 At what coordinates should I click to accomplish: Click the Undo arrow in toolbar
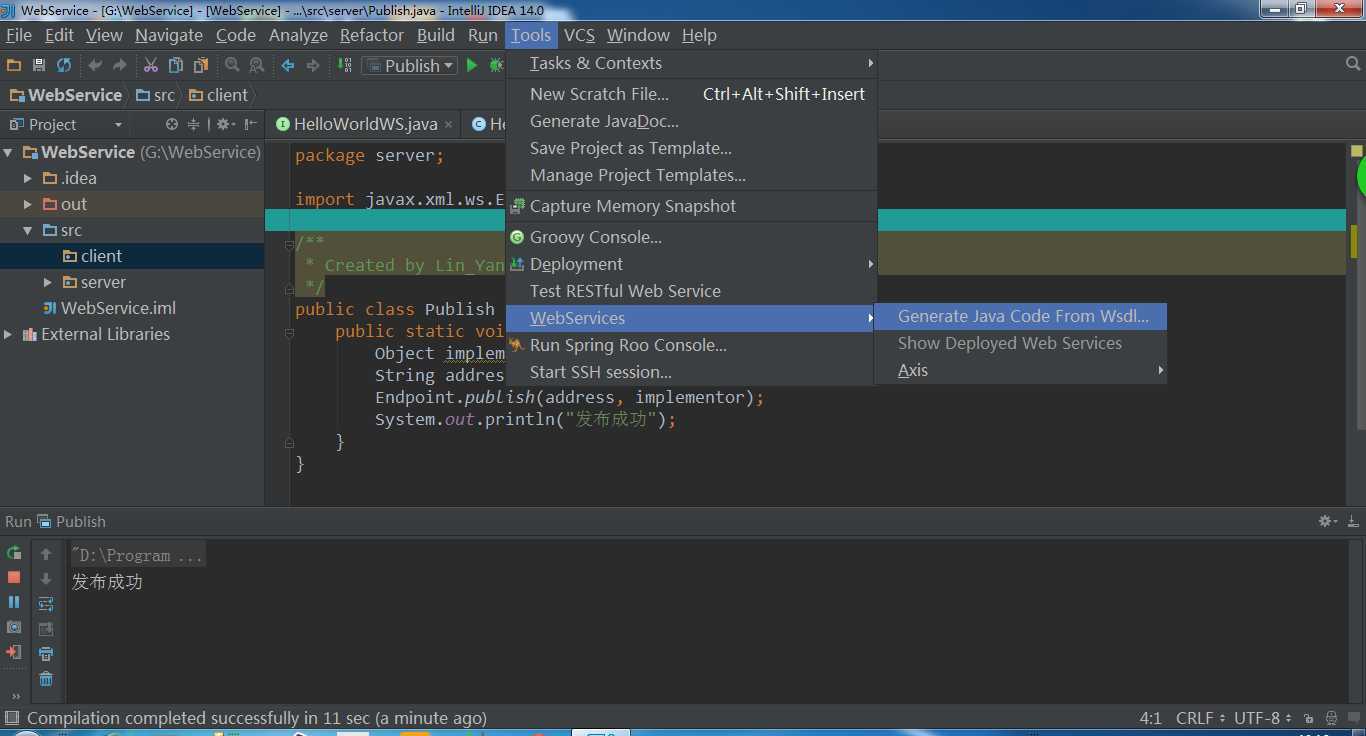pos(95,65)
